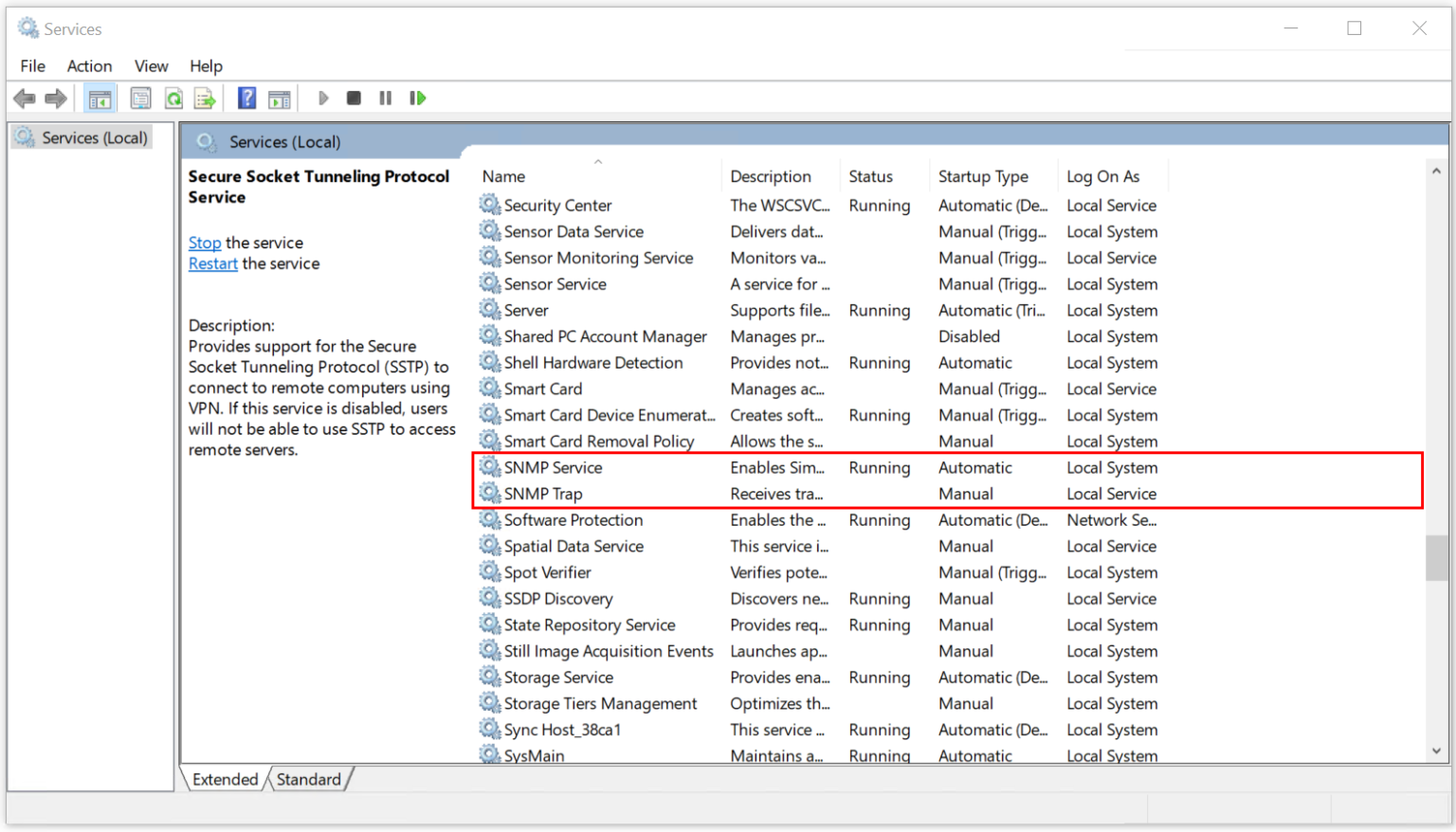1456x832 pixels.
Task: Click the Export List icon
Action: (205, 98)
